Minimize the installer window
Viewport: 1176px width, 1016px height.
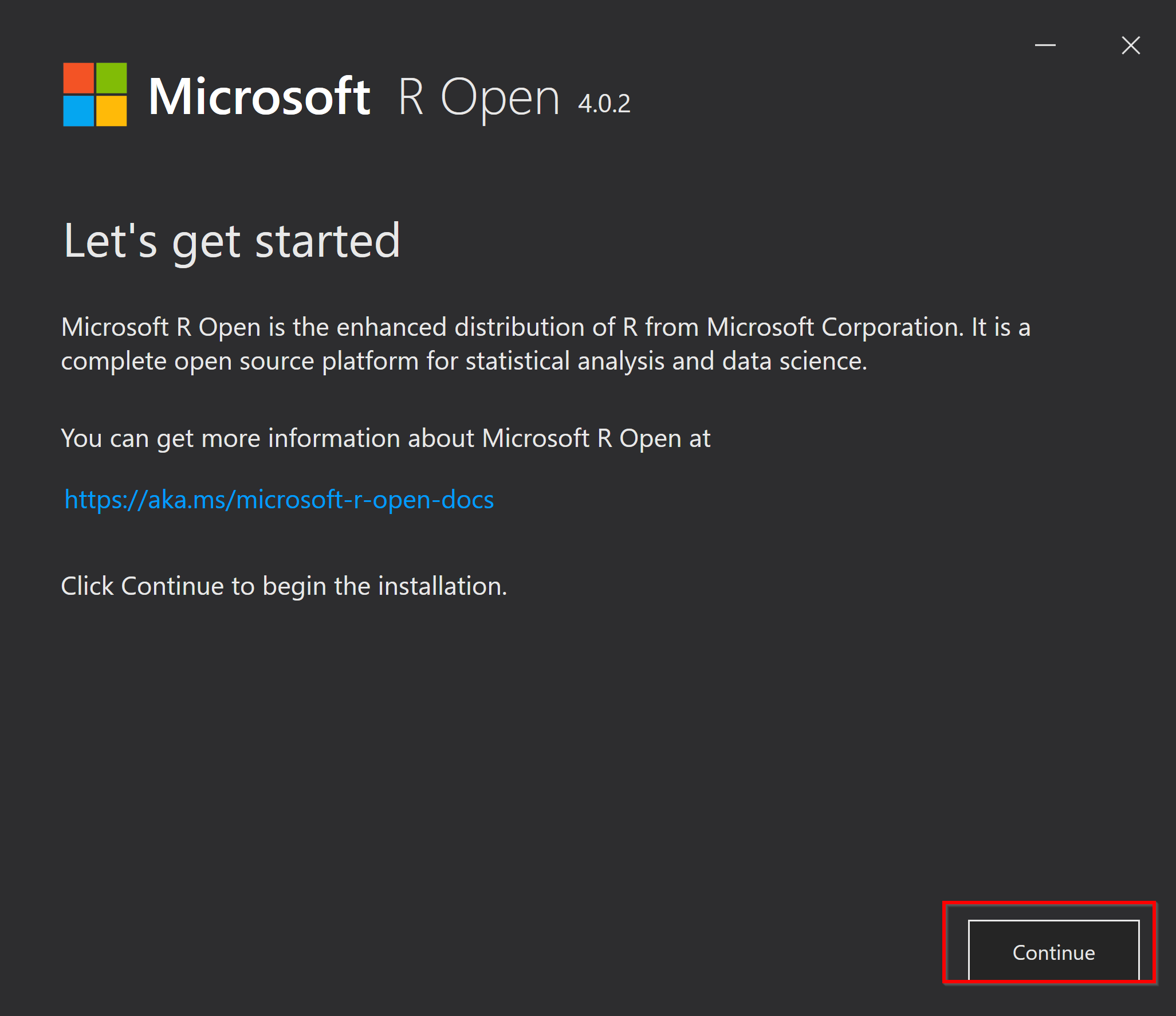coord(1045,45)
